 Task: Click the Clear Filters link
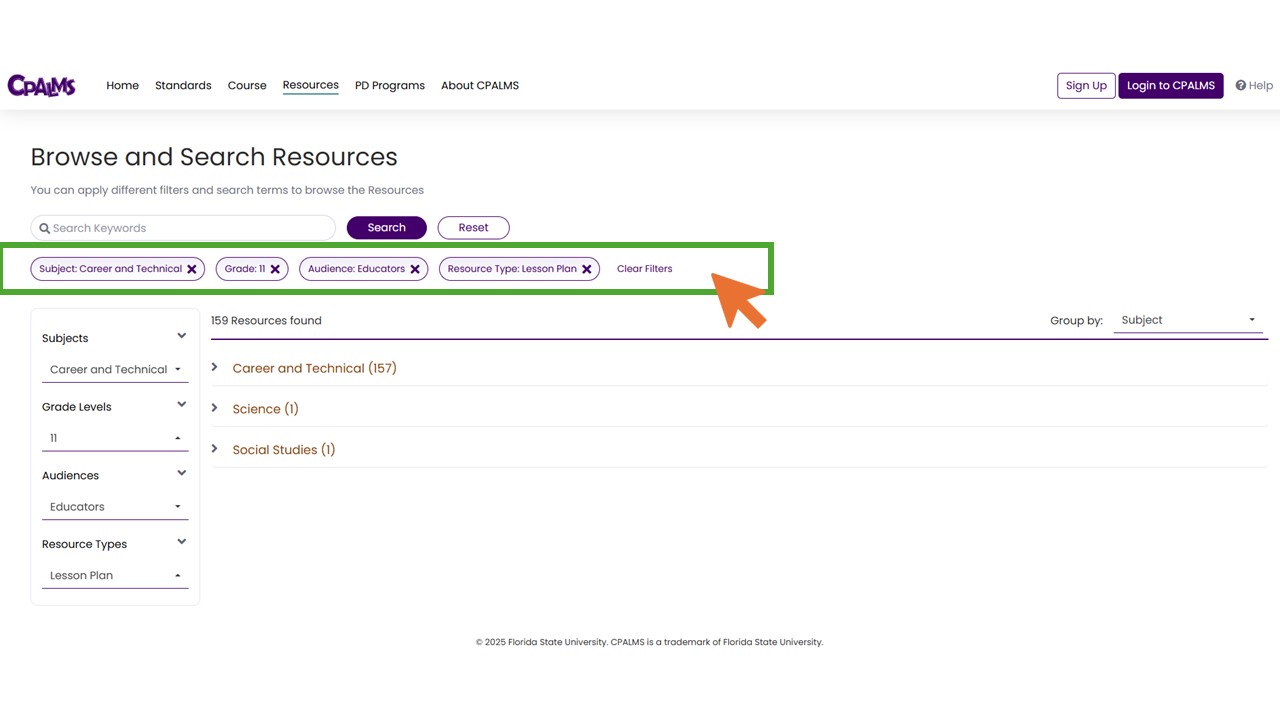pyautogui.click(x=644, y=268)
